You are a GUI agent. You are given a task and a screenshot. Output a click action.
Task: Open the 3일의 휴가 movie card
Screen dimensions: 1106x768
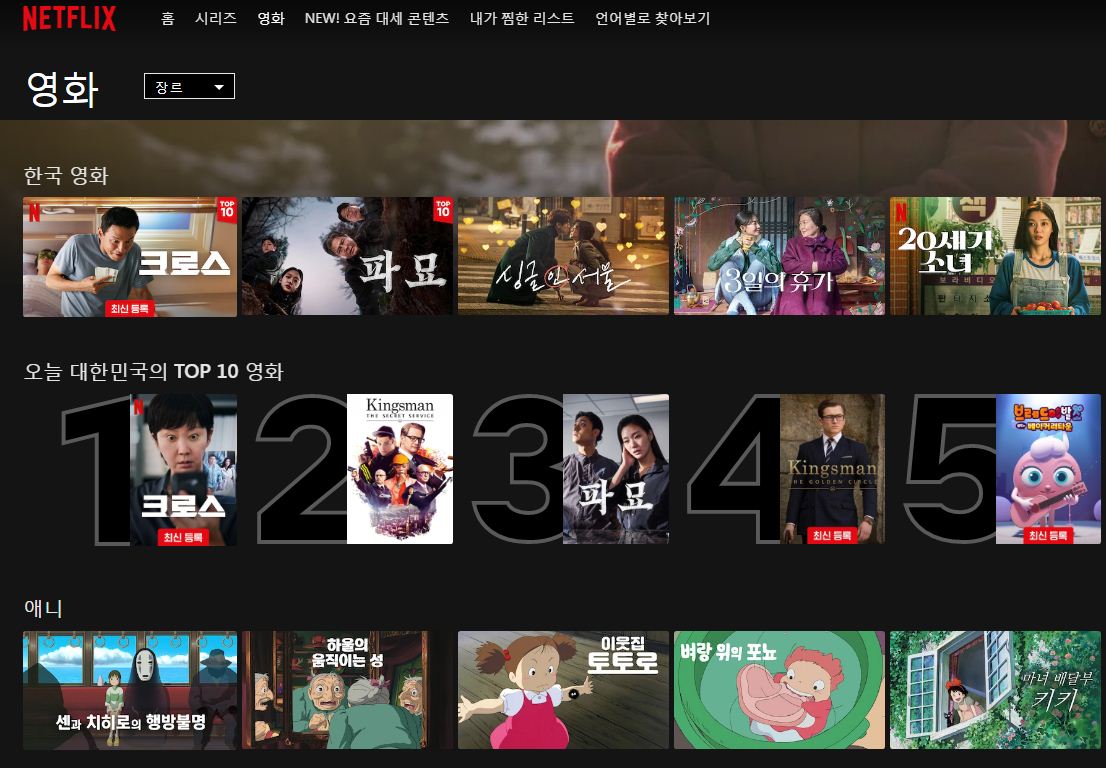click(x=779, y=256)
